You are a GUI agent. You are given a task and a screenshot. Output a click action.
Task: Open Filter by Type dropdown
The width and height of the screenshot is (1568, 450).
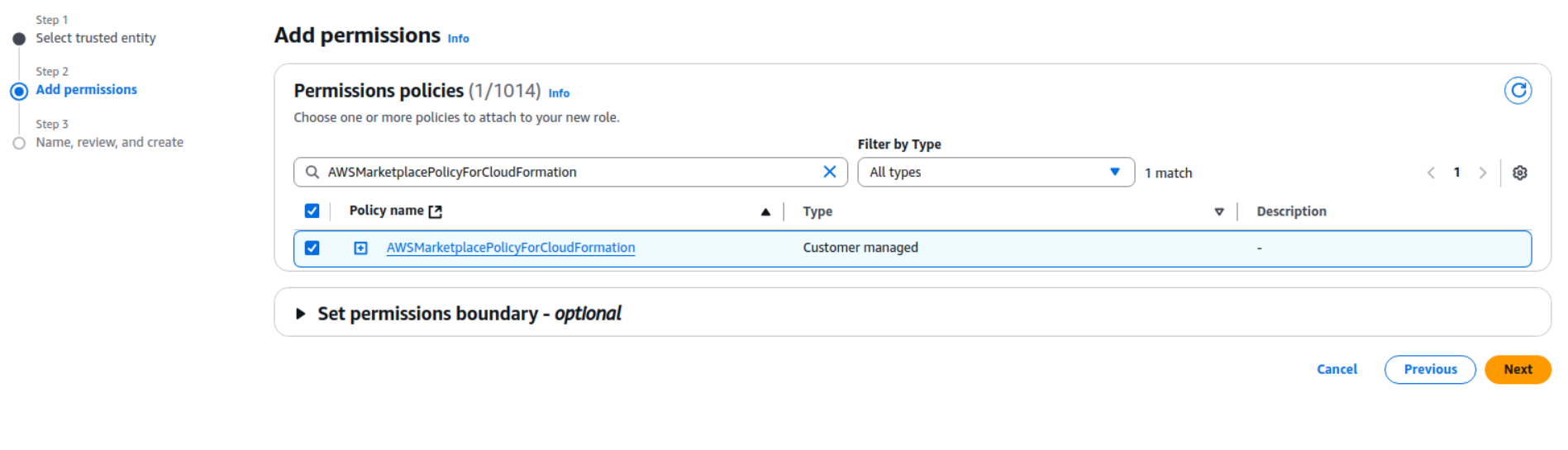pyautogui.click(x=995, y=172)
